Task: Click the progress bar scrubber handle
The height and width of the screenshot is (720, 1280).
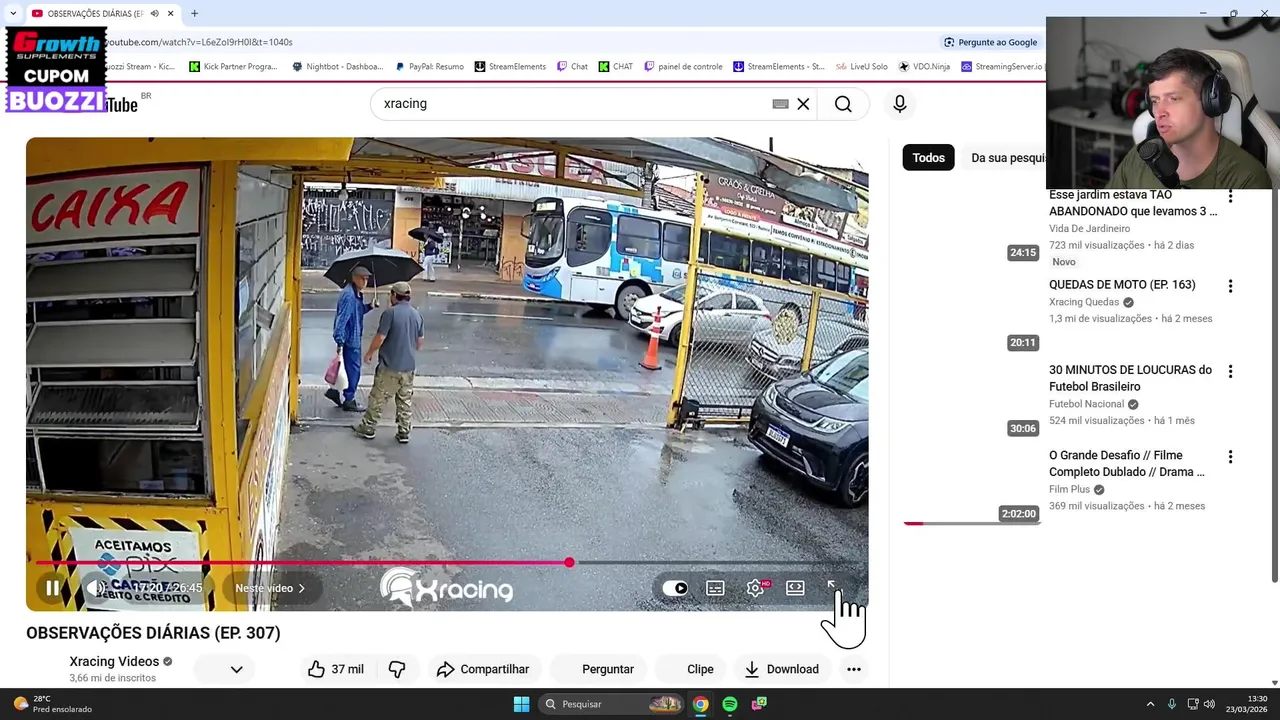Action: pos(569,563)
